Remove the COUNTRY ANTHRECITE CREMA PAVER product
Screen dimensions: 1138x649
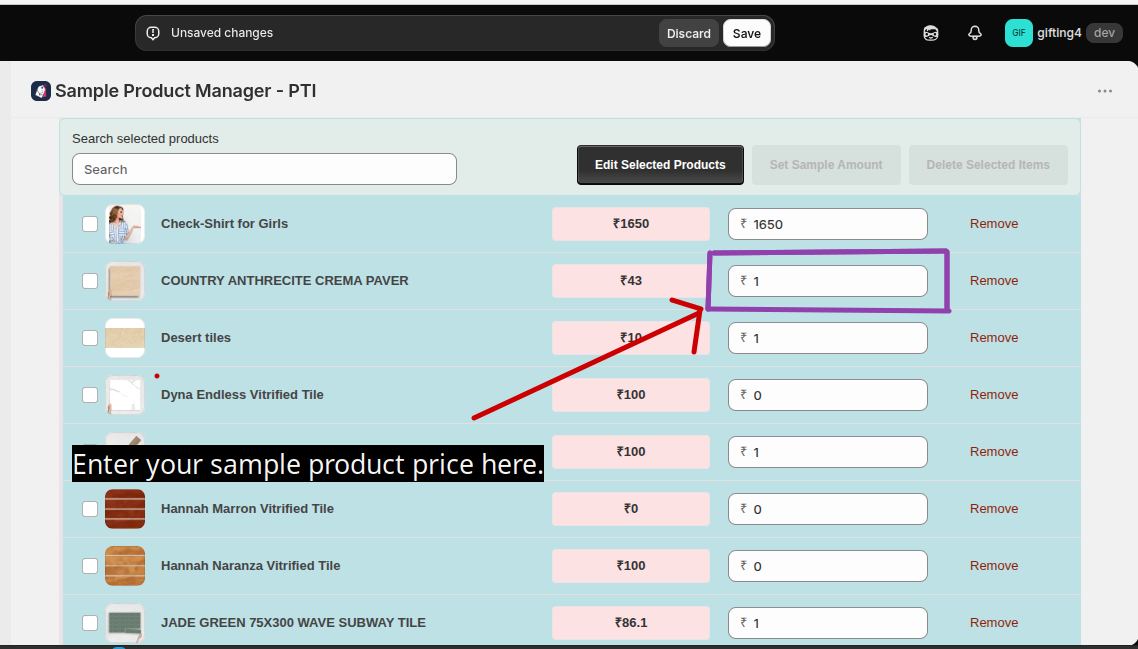tap(994, 281)
